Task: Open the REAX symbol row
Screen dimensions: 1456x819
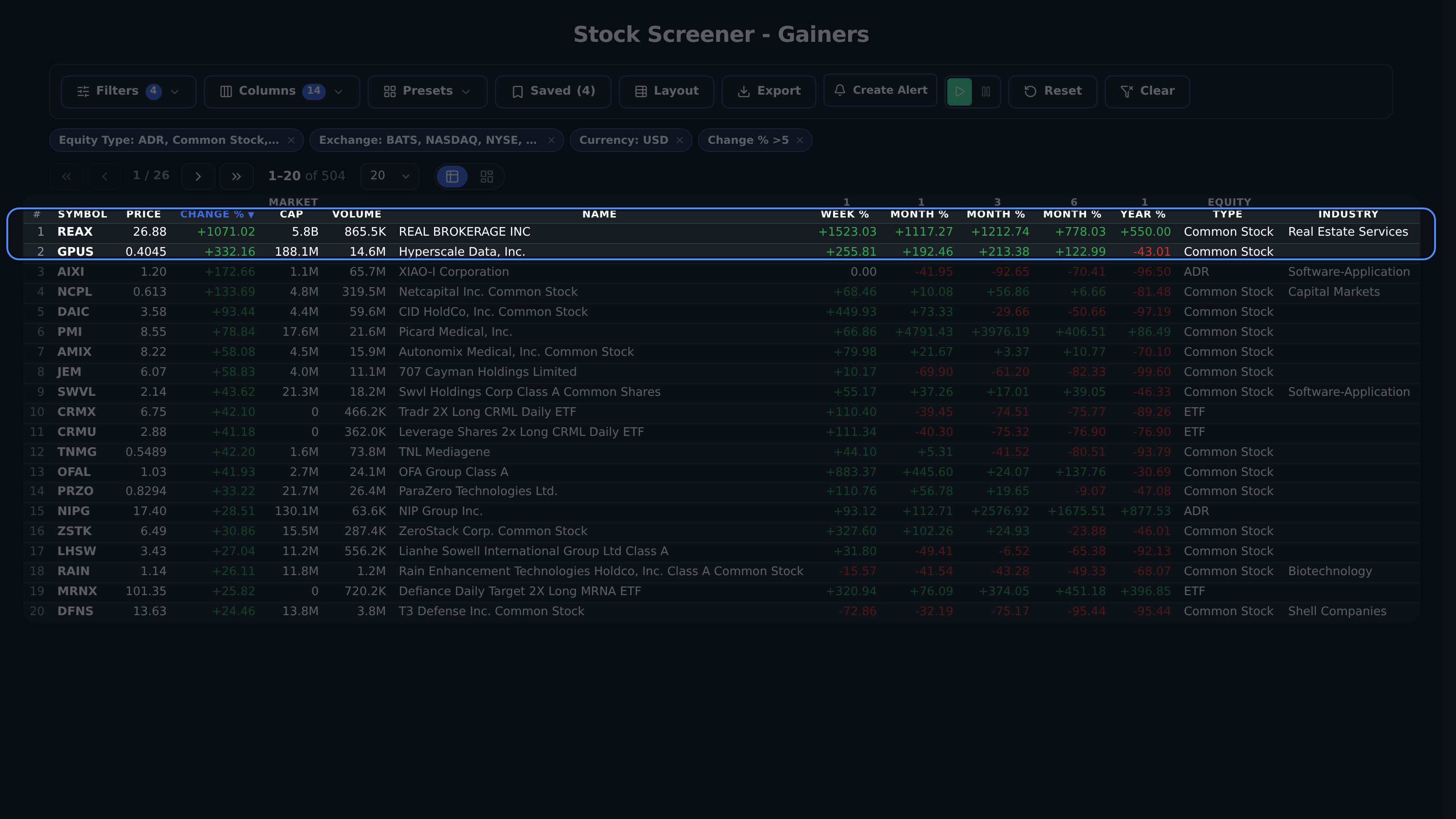Action: (721, 232)
